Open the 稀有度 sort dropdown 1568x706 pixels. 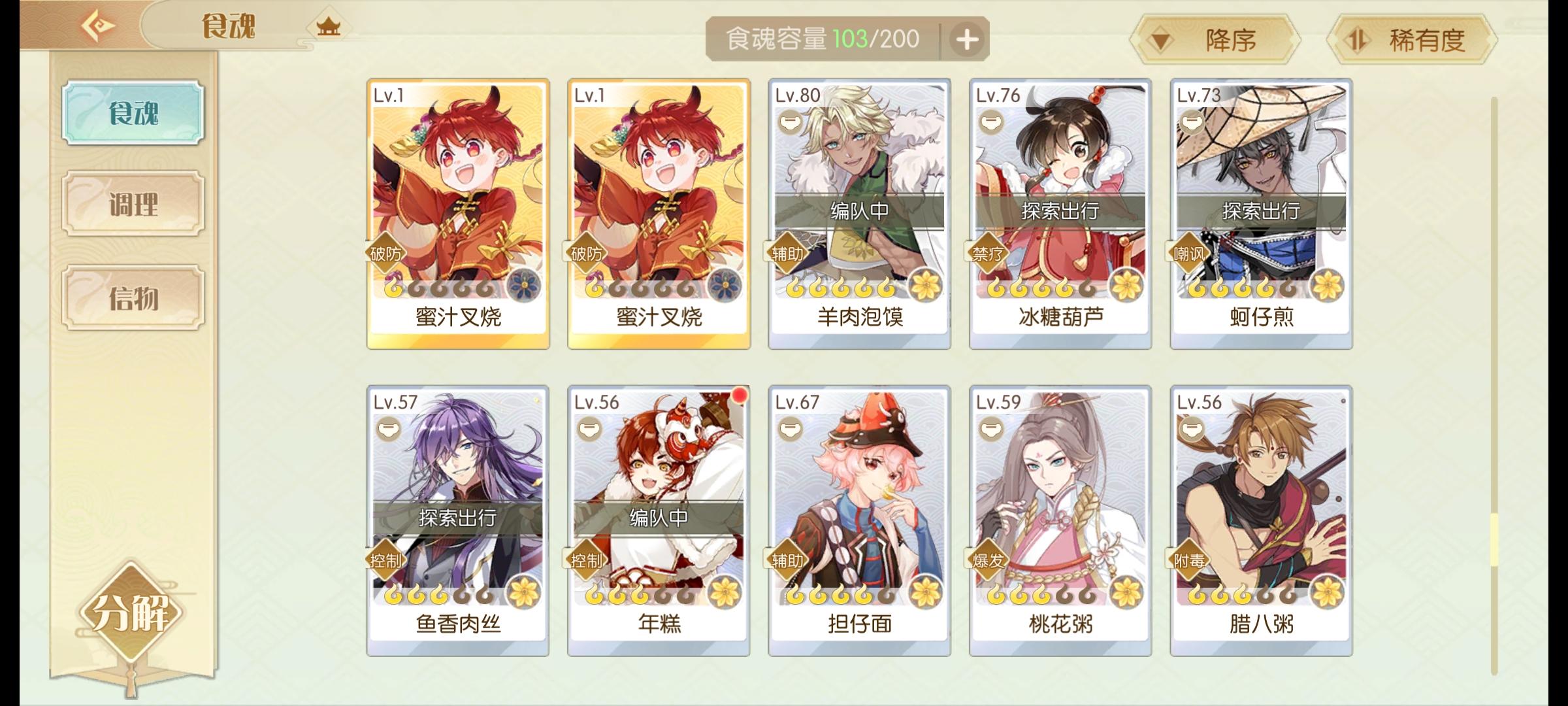coord(1411,41)
